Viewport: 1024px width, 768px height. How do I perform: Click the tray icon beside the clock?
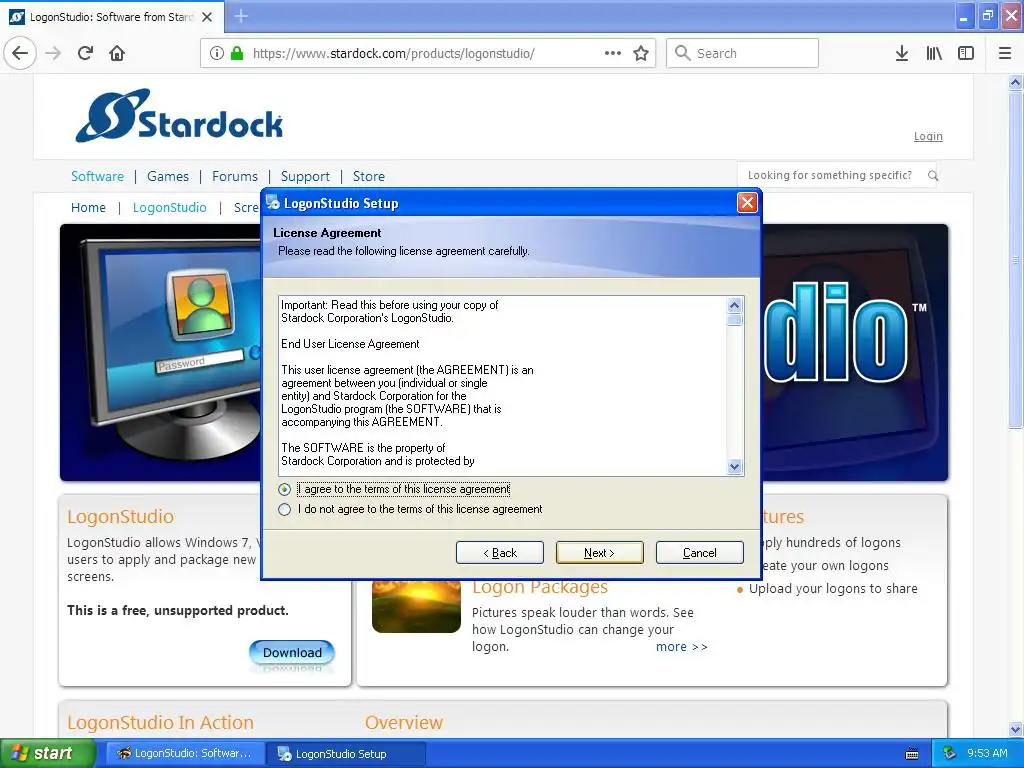point(949,754)
